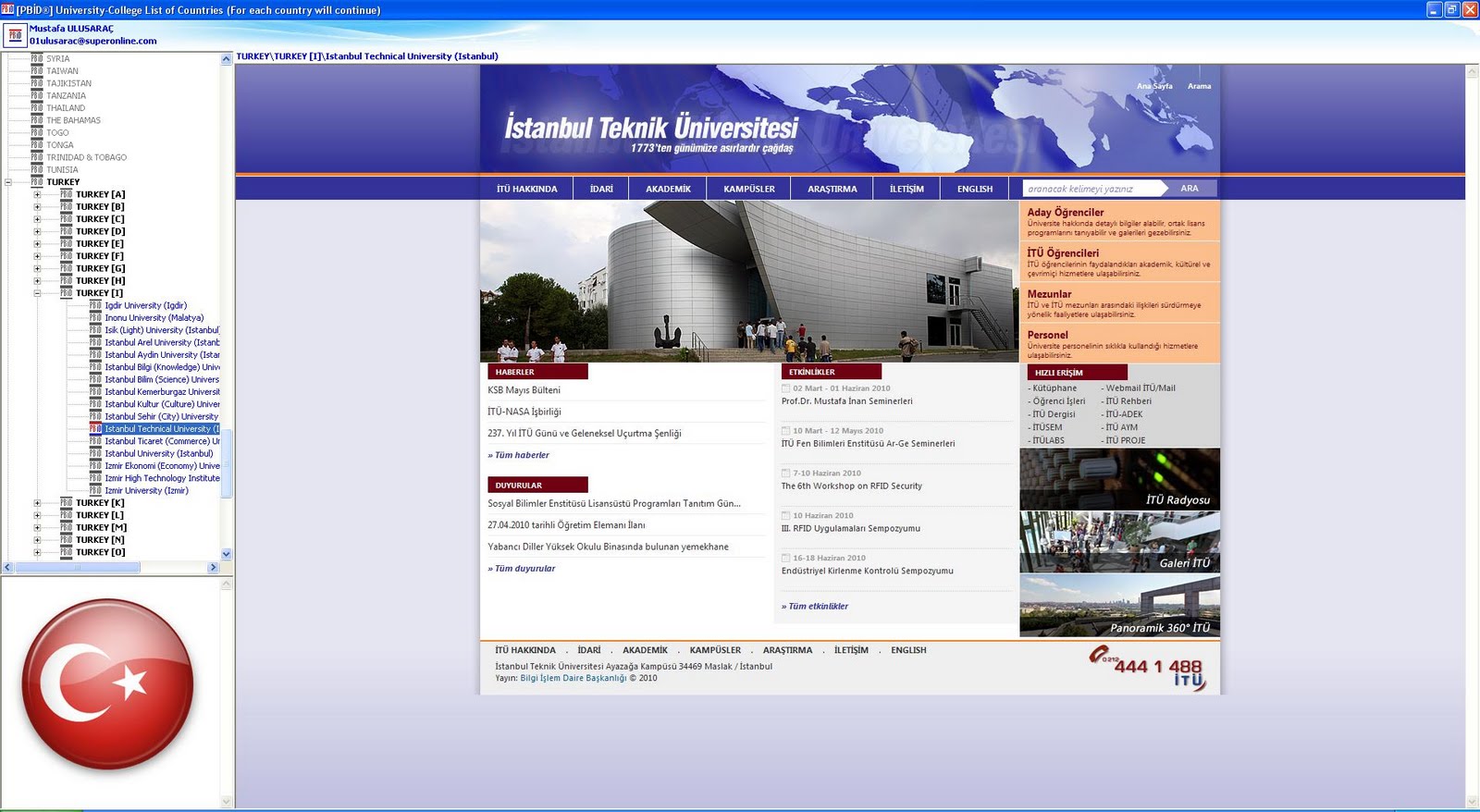Screen dimensions: 1480x812
Task: Select TRINIDAD & TOBAGO in the tree
Action: [x=87, y=157]
